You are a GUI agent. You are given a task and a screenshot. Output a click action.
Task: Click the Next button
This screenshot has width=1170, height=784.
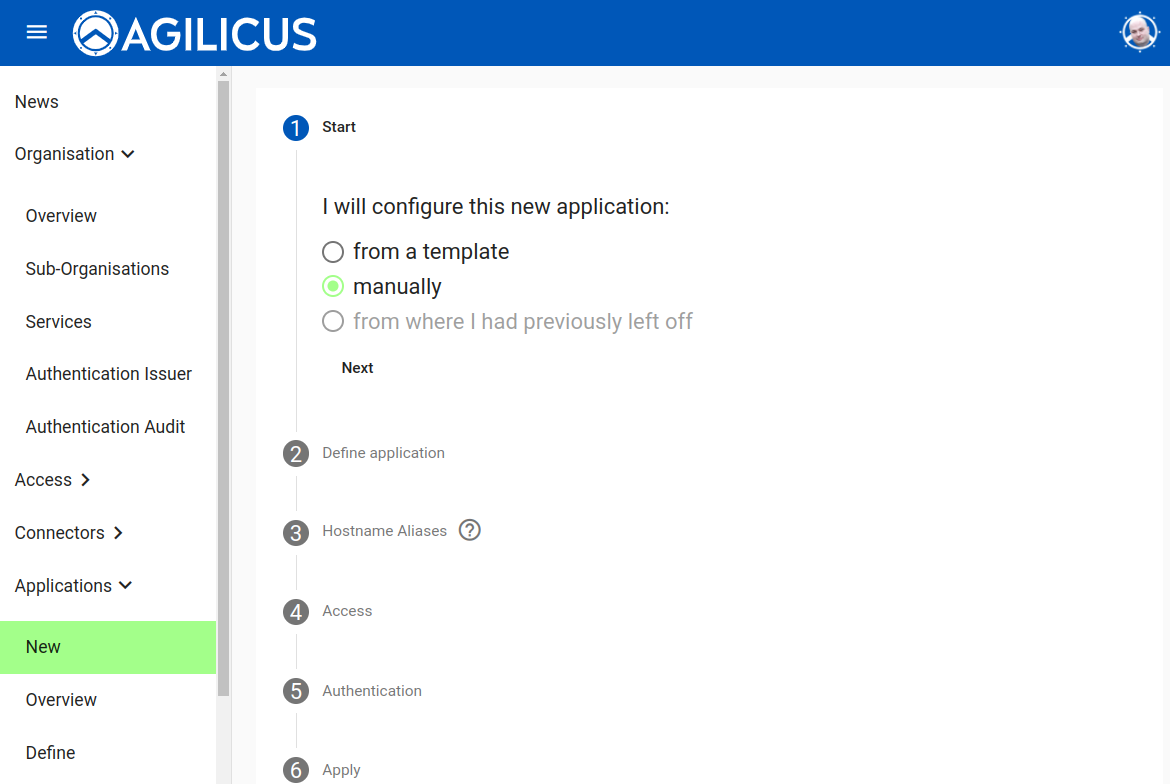[357, 368]
